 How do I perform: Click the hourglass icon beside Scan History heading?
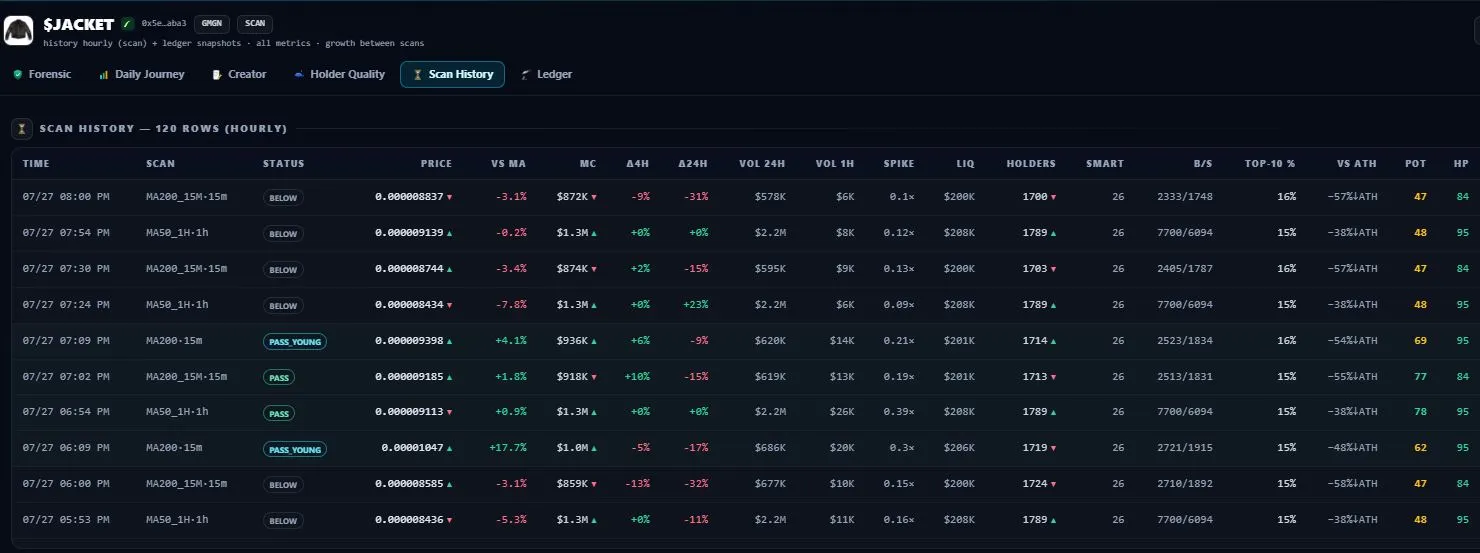(21, 129)
